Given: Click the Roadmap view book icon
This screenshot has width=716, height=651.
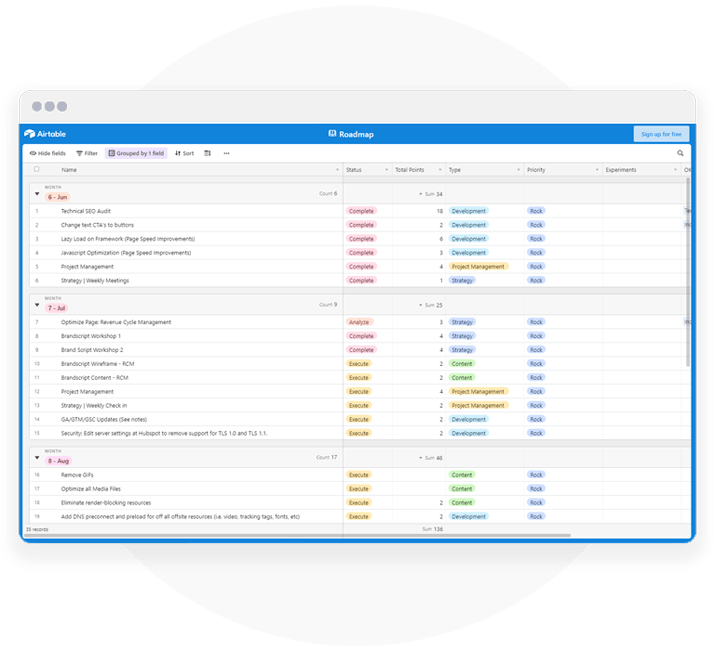Looking at the screenshot, I should click(332, 133).
